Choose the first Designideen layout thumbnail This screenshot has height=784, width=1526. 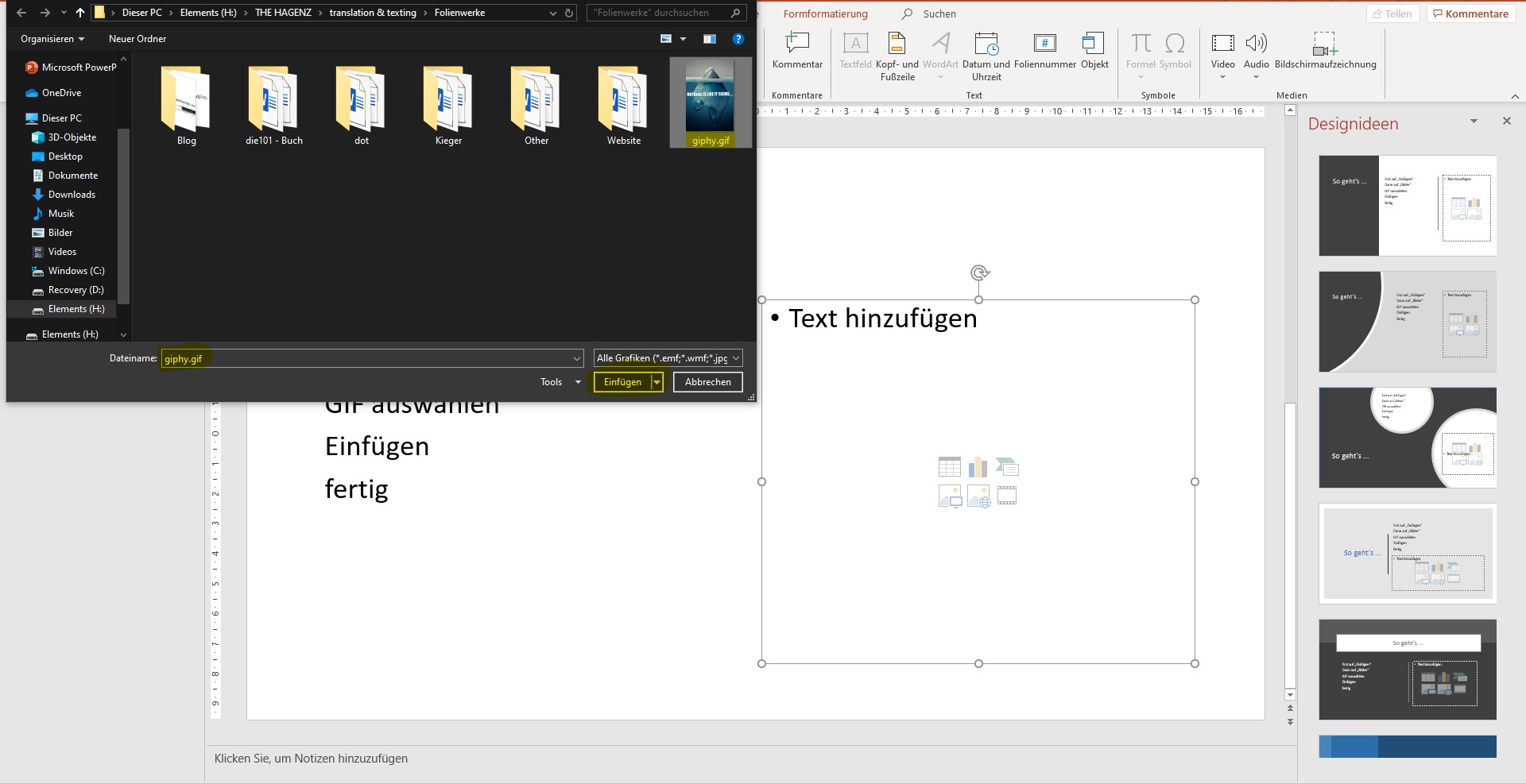1408,206
